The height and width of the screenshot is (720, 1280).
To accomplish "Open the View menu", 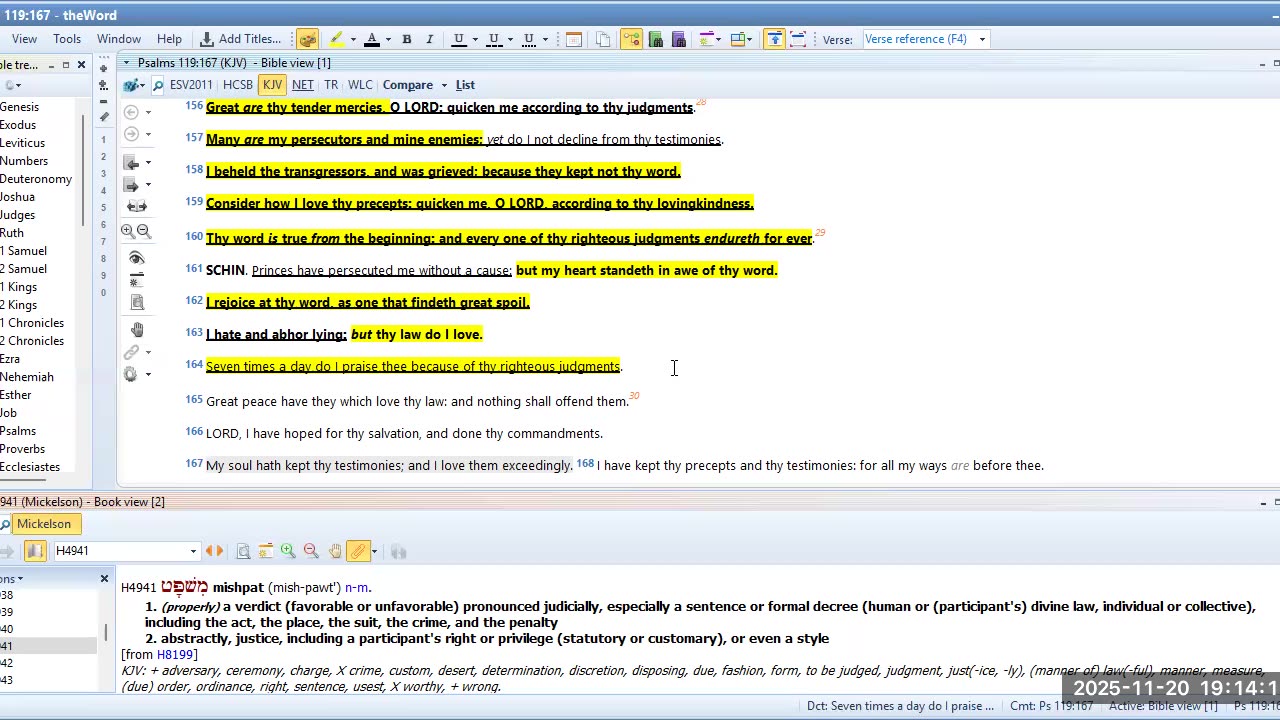I will point(24,39).
